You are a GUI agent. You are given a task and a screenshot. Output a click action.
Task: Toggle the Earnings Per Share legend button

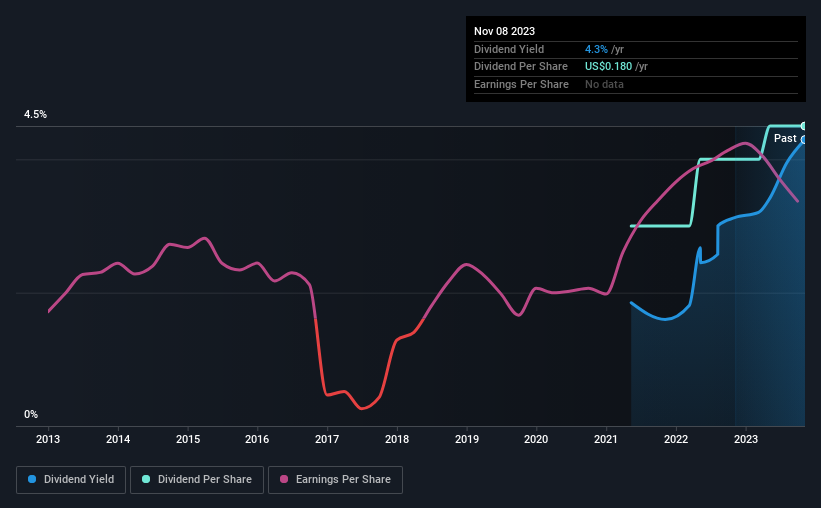(335, 480)
